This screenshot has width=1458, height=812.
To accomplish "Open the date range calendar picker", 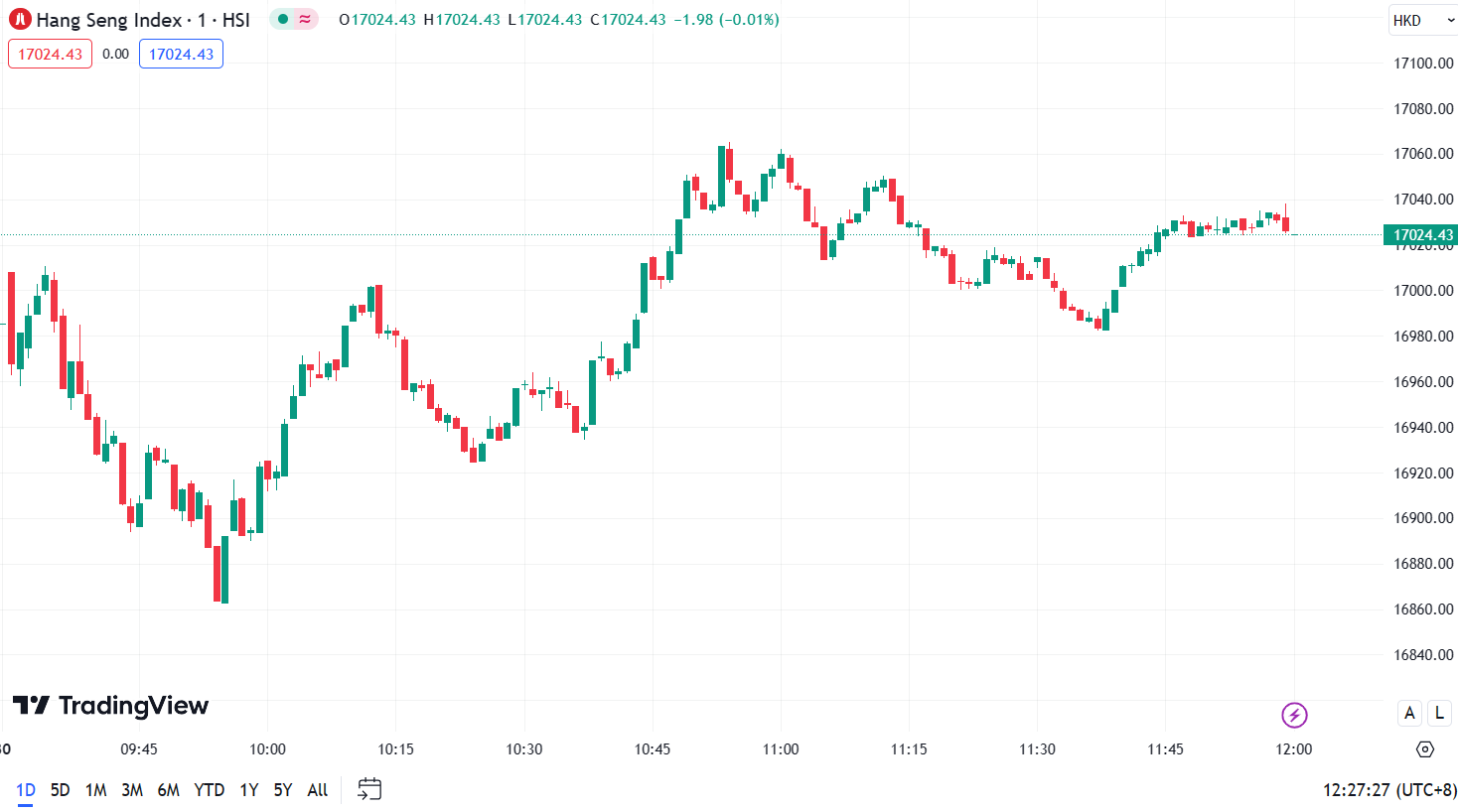I will 369,790.
